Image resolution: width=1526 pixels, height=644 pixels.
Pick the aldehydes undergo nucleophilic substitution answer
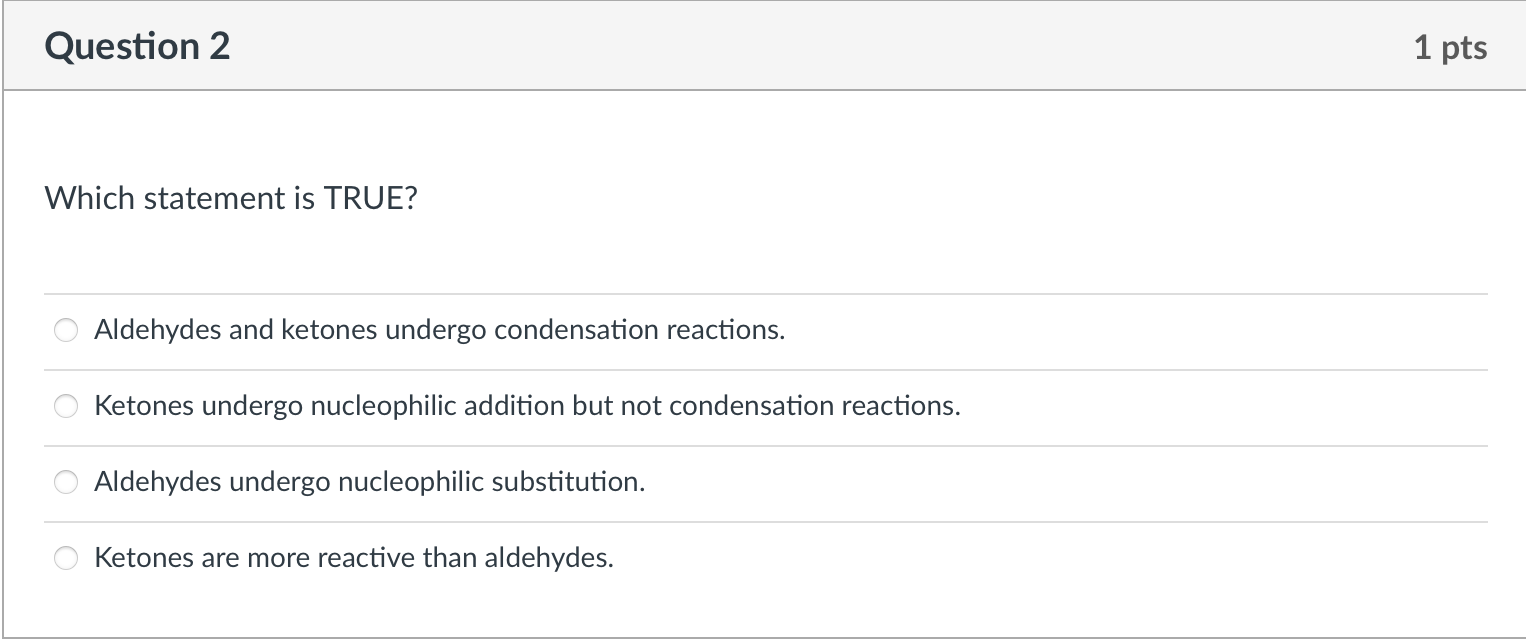[370, 482]
